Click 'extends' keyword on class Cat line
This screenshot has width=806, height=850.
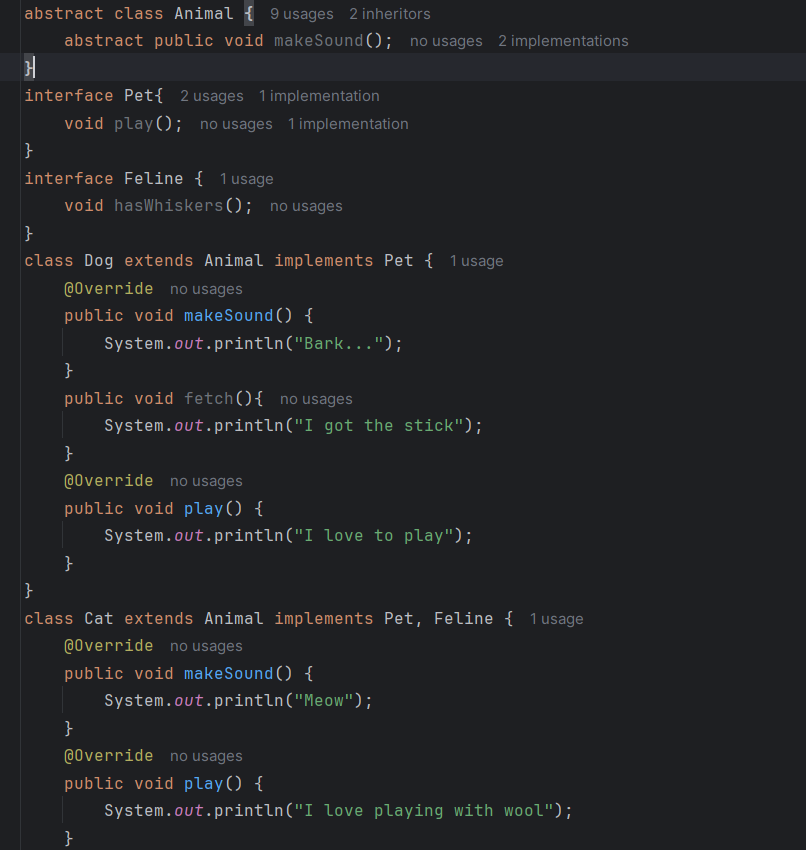tap(159, 619)
